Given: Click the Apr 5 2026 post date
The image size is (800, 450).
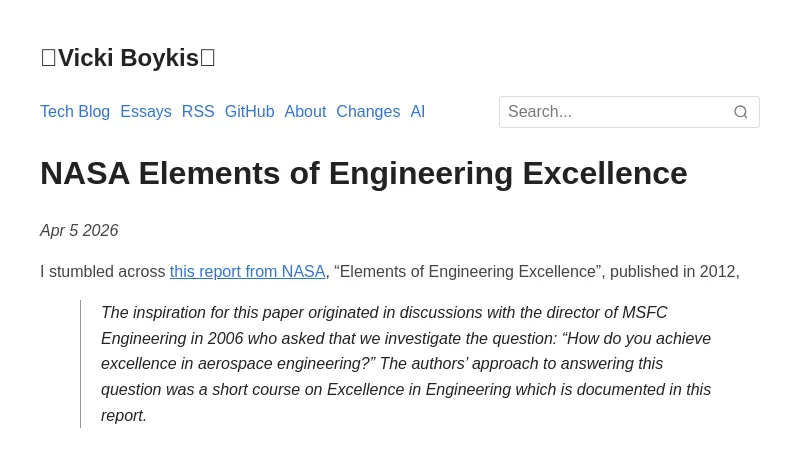Looking at the screenshot, I should (x=79, y=231).
